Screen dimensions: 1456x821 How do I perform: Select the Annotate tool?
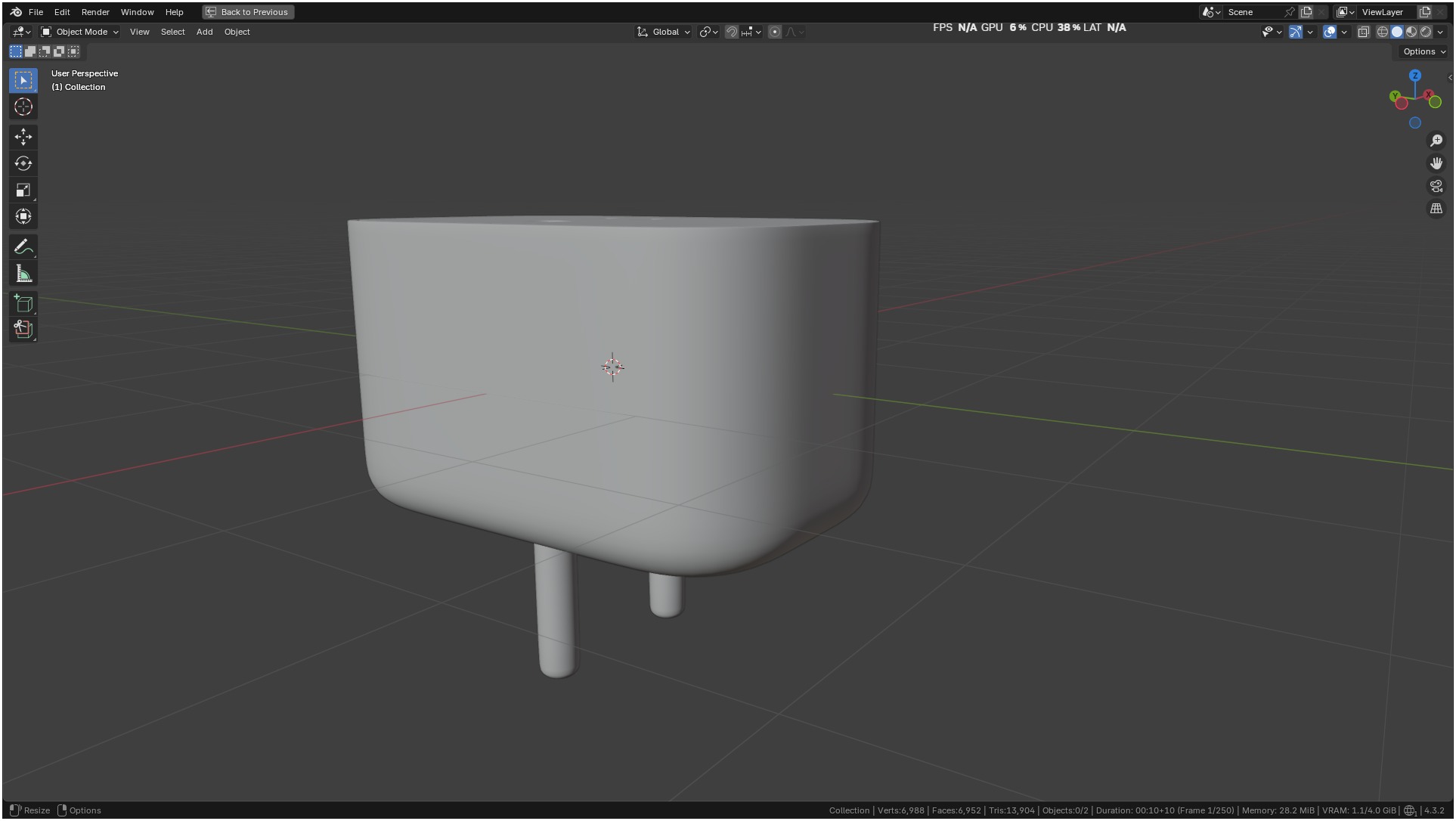[x=23, y=247]
